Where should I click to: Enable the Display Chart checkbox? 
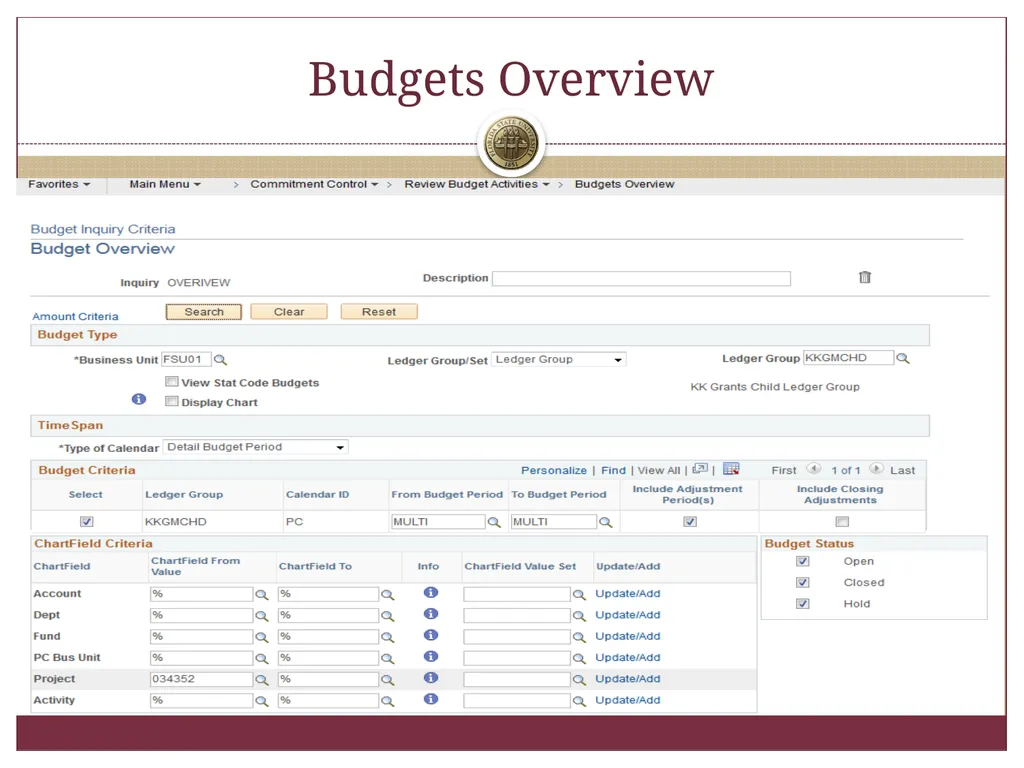172,401
